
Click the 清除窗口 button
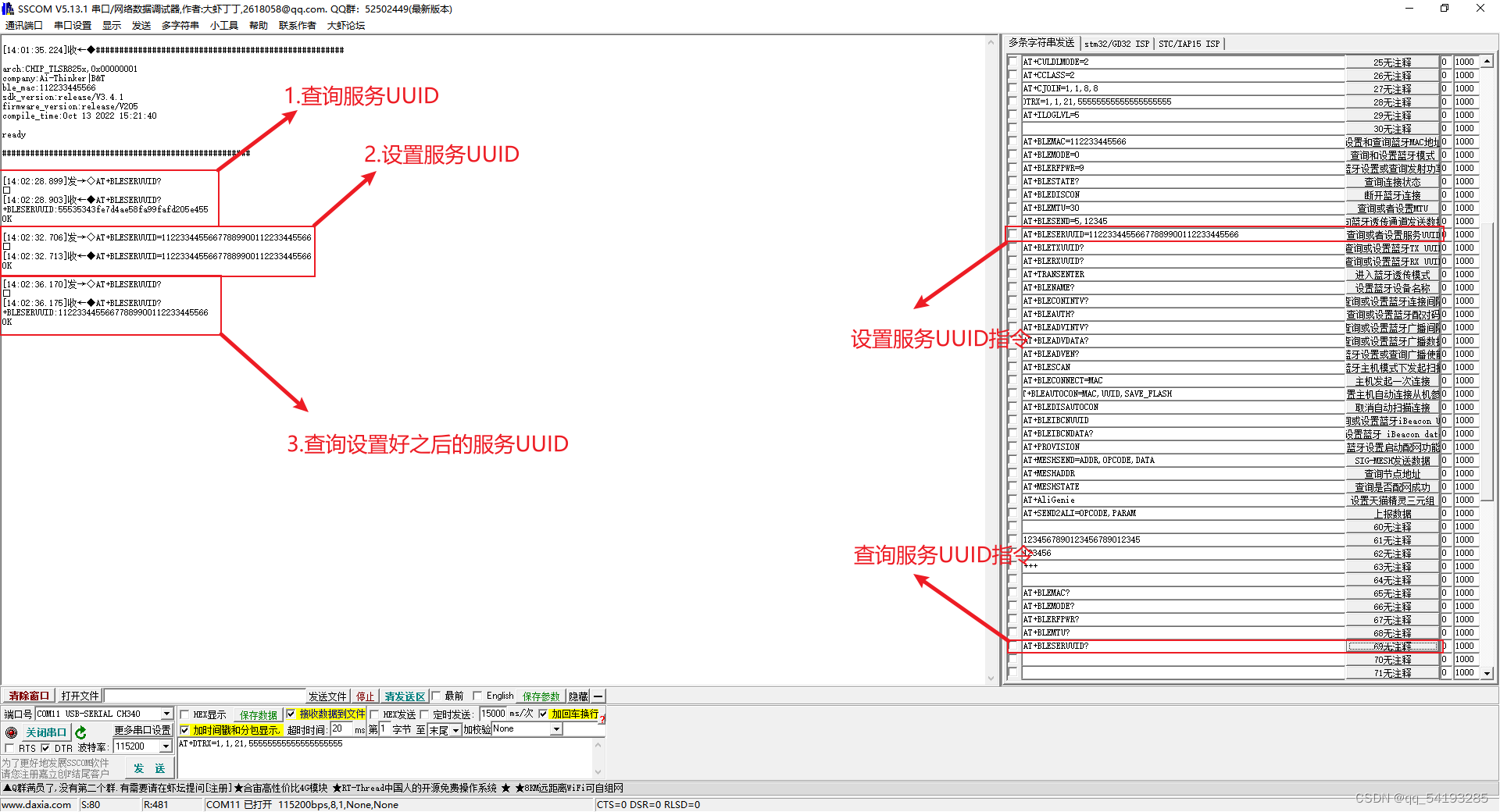[x=29, y=696]
